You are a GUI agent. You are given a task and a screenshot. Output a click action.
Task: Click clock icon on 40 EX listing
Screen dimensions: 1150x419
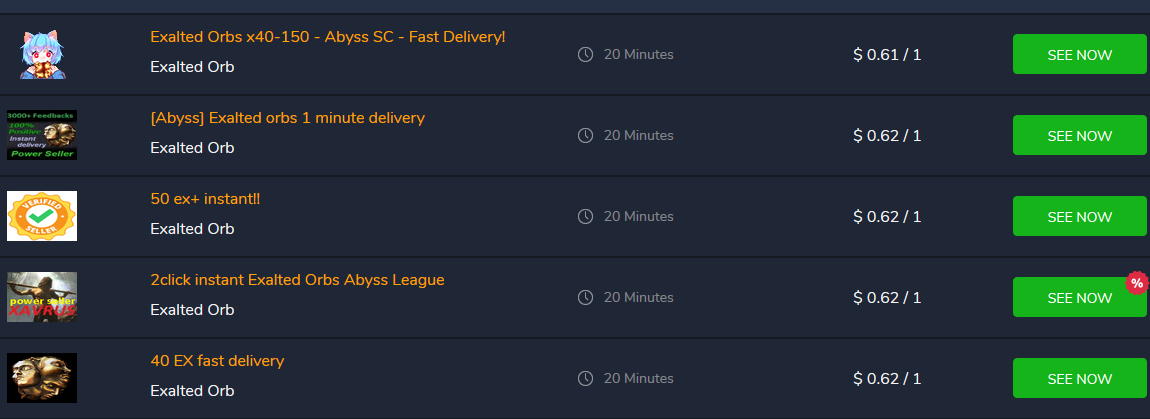pos(586,378)
